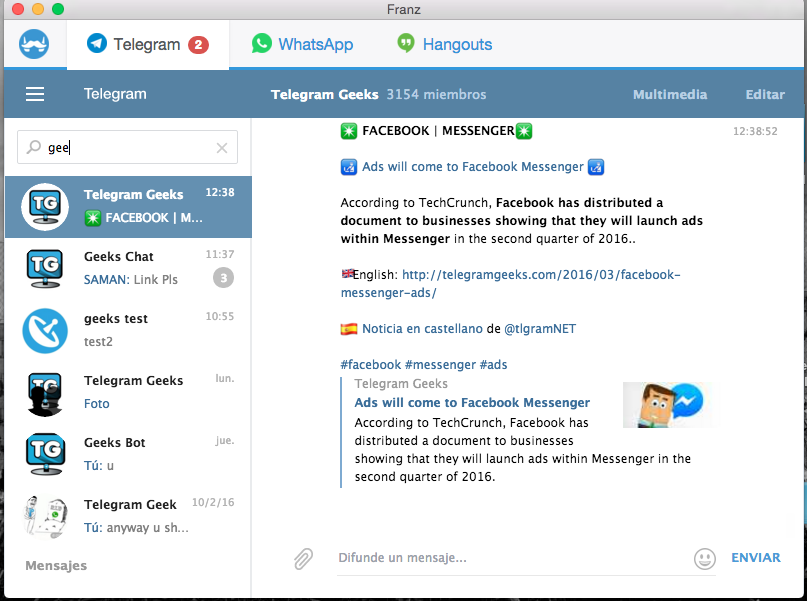
Task: Click the message timestamp 12:38:52
Action: pyautogui.click(x=755, y=131)
